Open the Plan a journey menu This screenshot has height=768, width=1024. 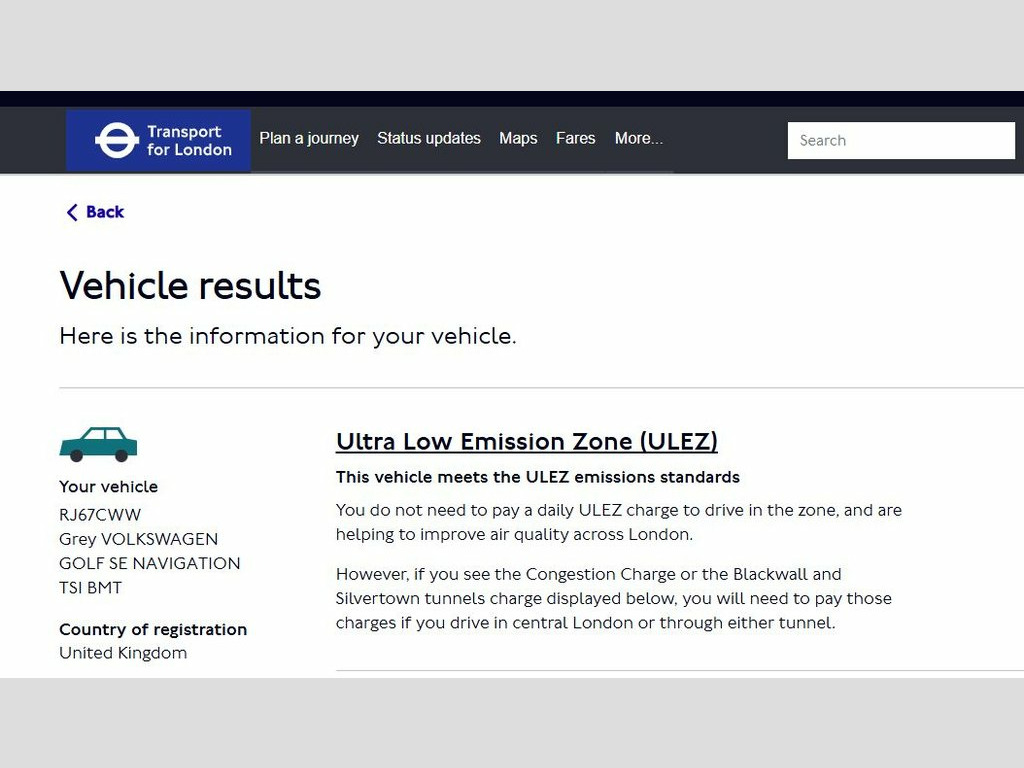click(x=309, y=139)
